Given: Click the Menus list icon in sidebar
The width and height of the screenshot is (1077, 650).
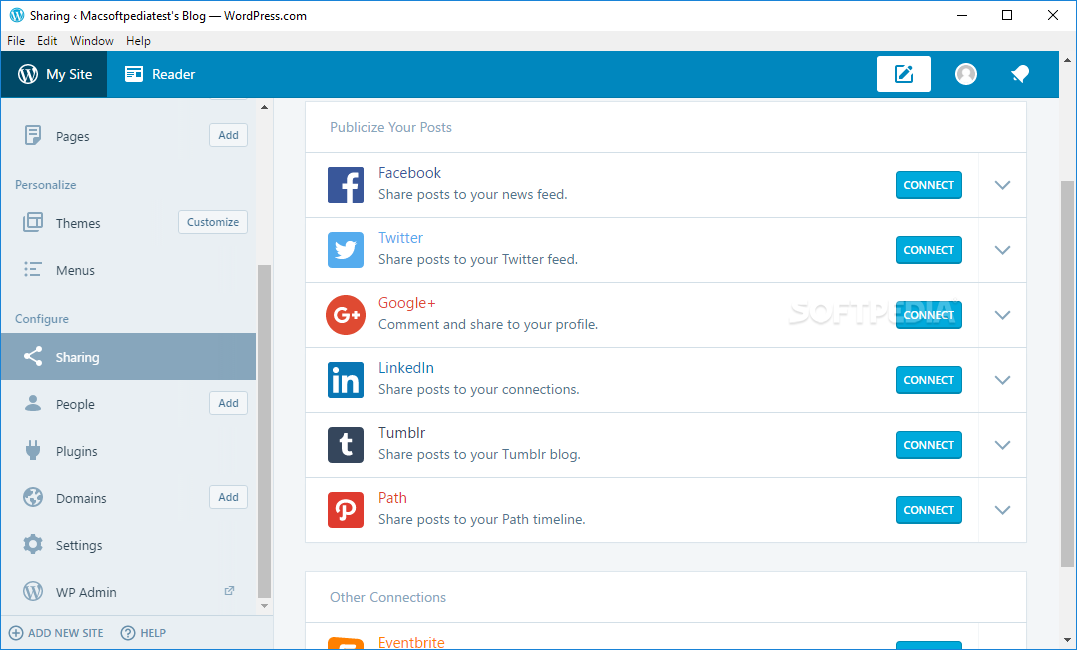Looking at the screenshot, I should click(32, 269).
